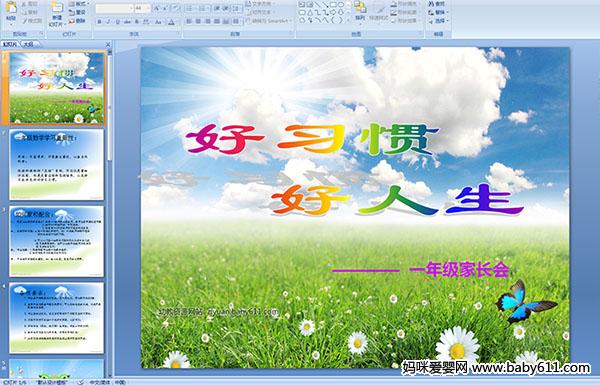This screenshot has width=600, height=385.
Task: Click the Paste clipboard icon
Action: click(x=11, y=7)
